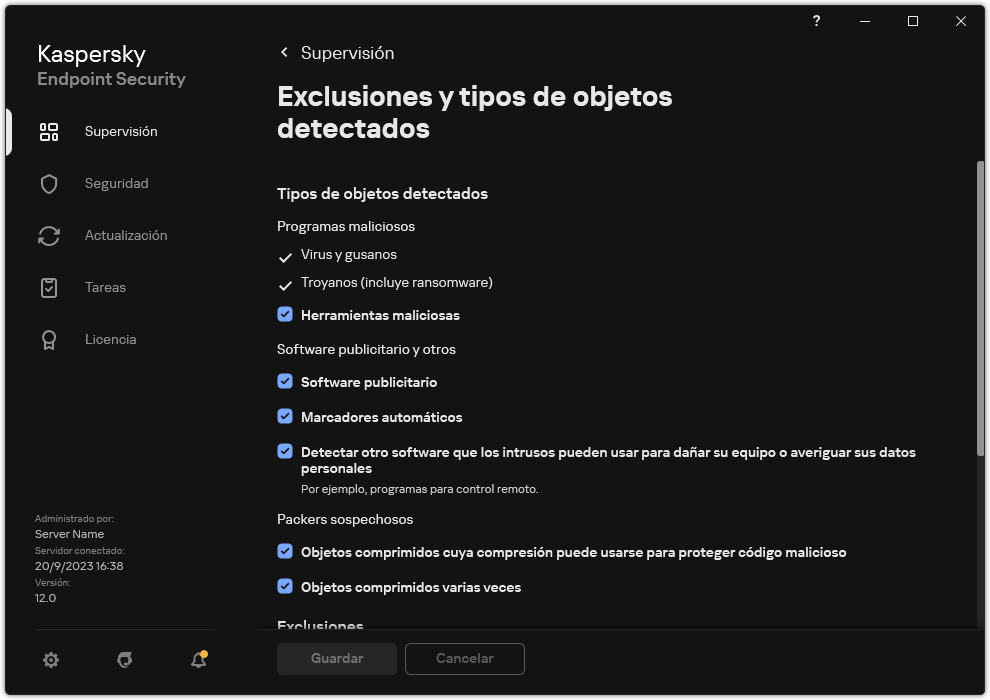990x700 pixels.
Task: Open notifications with the bell icon
Action: coord(198,660)
